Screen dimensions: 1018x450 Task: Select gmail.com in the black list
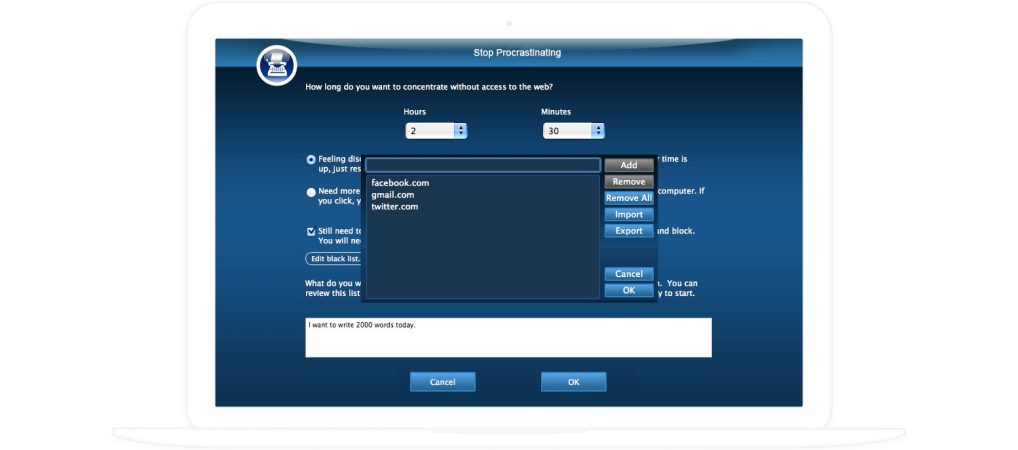tap(393, 195)
